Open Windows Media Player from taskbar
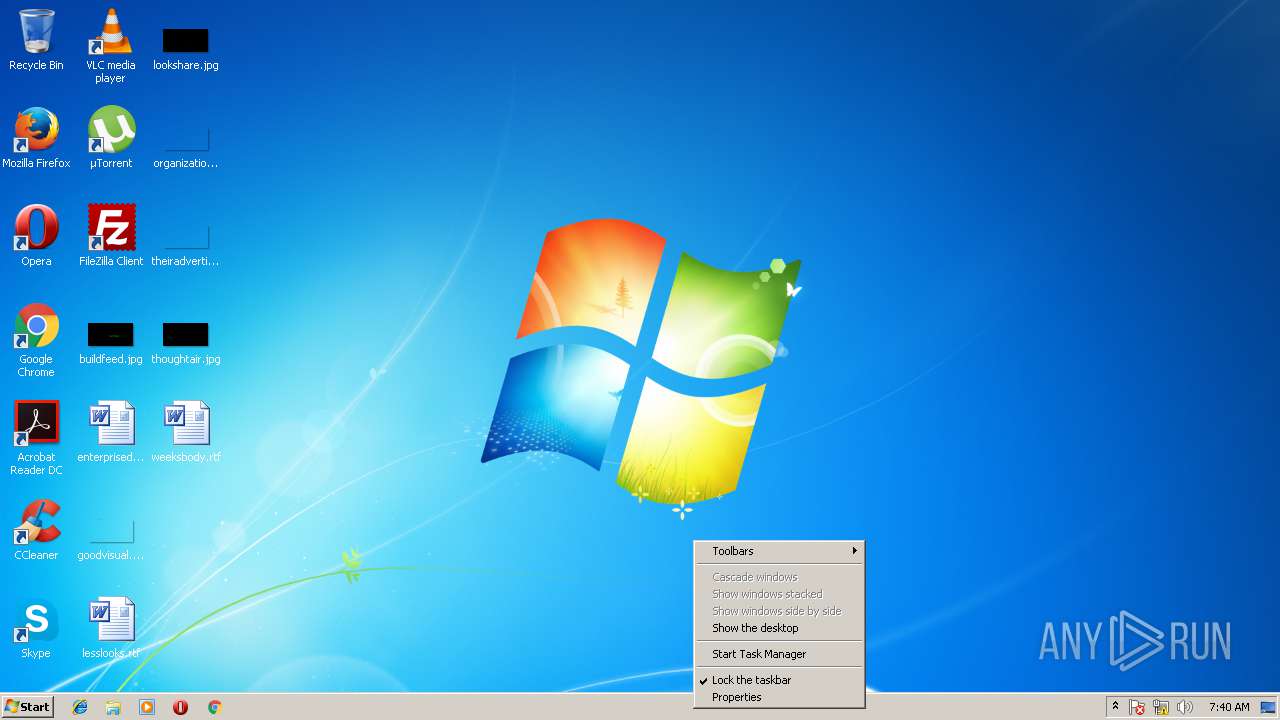The image size is (1280, 720). click(147, 707)
